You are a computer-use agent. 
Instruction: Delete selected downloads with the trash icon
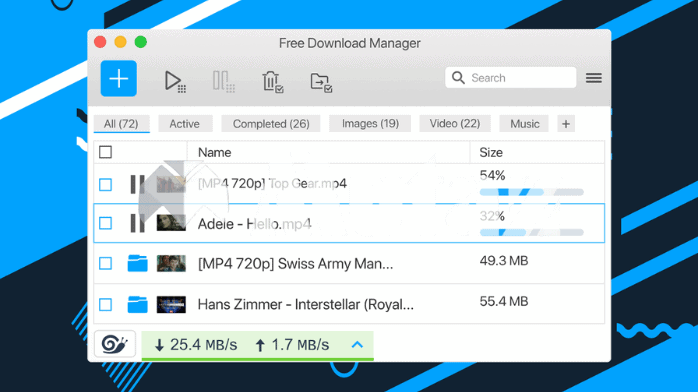[272, 81]
